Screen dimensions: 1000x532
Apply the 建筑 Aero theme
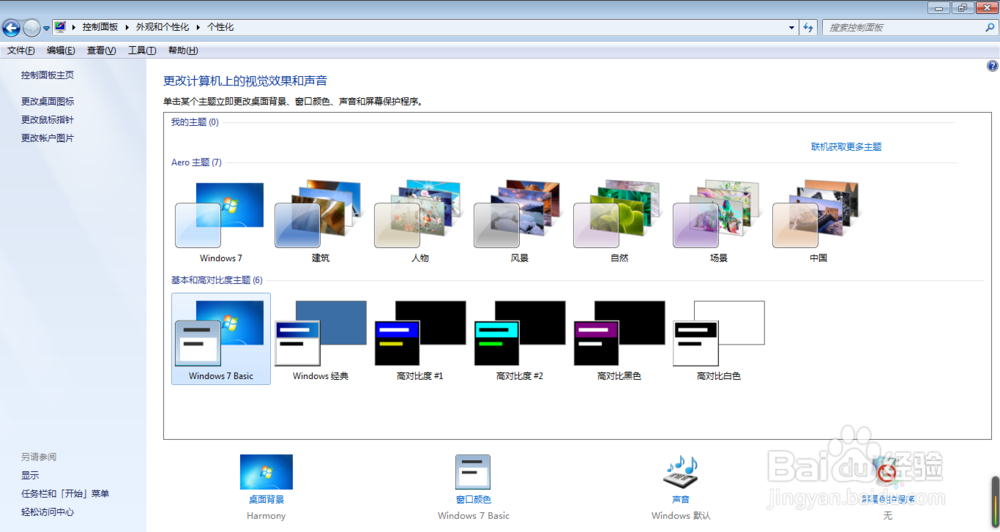(320, 221)
